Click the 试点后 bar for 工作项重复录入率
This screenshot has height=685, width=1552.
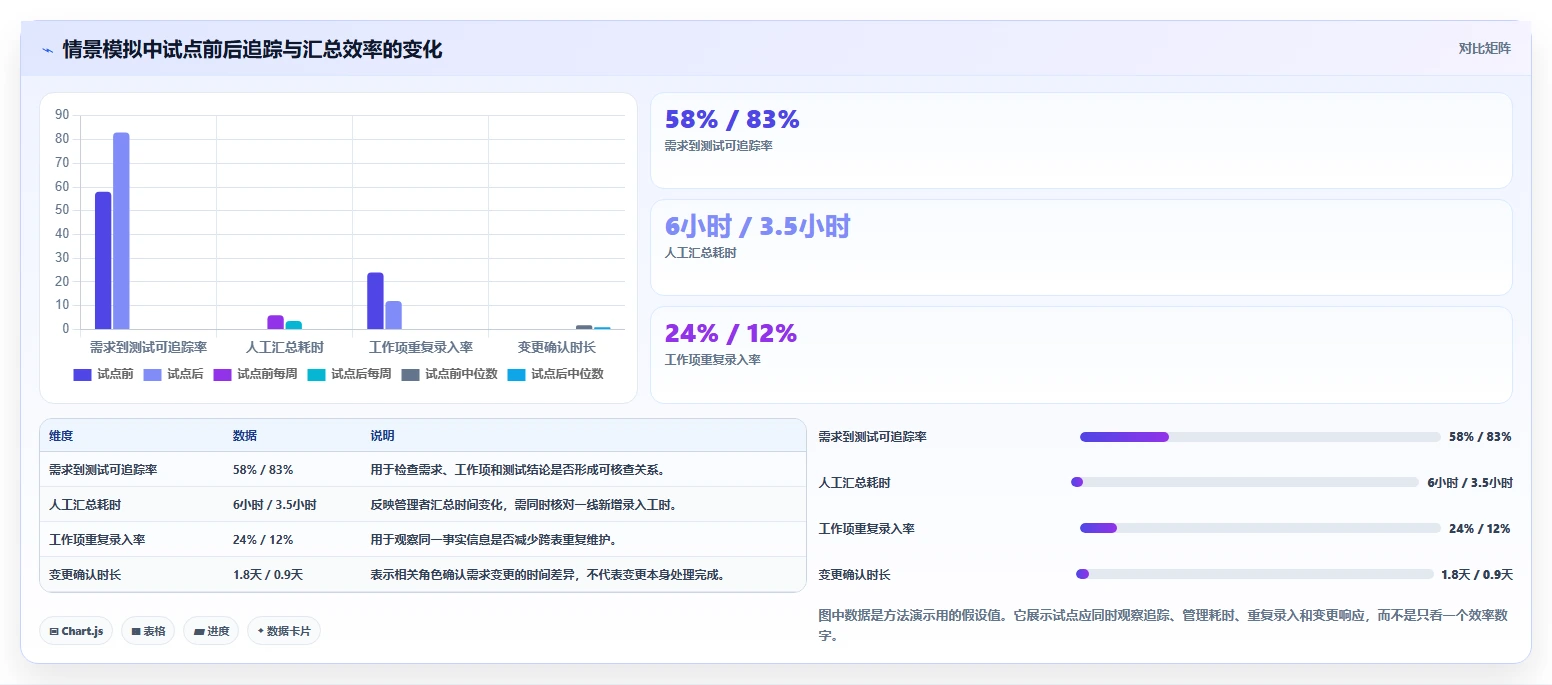click(394, 315)
